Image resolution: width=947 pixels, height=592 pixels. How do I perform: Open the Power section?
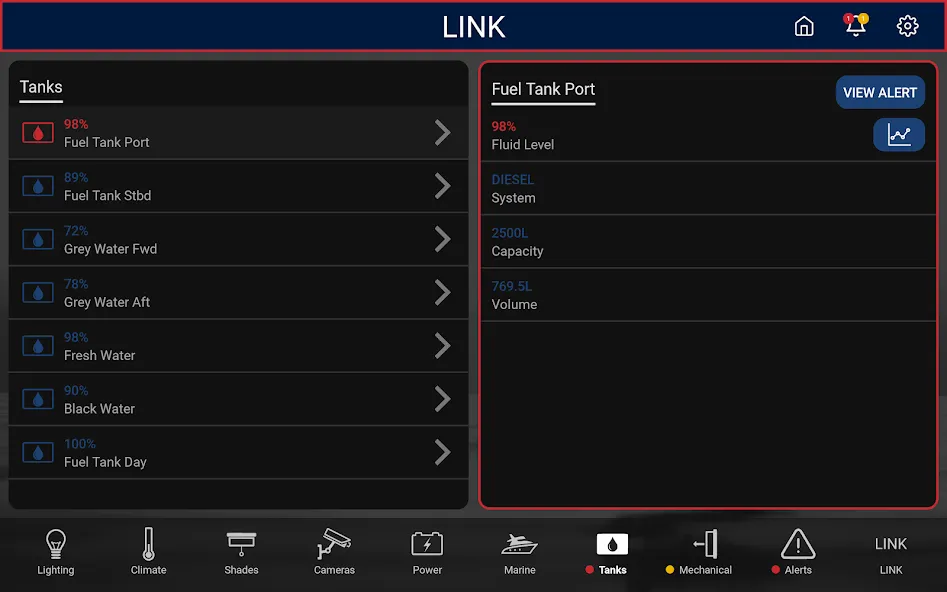click(427, 552)
